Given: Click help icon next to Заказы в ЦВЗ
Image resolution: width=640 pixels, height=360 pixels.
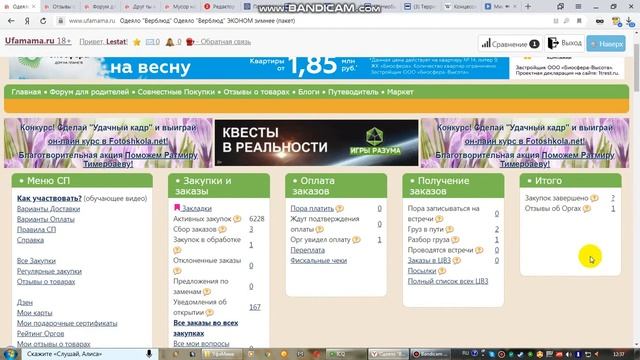Looking at the screenshot, I should [x=457, y=260].
